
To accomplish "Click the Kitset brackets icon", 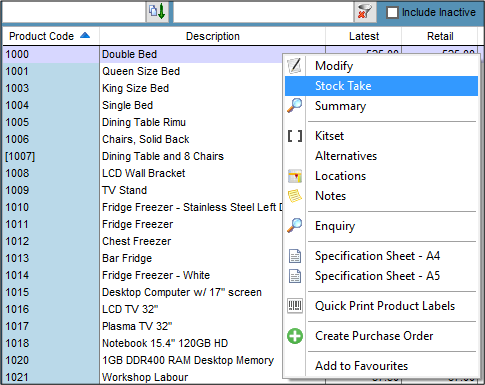I will pyautogui.click(x=295, y=136).
